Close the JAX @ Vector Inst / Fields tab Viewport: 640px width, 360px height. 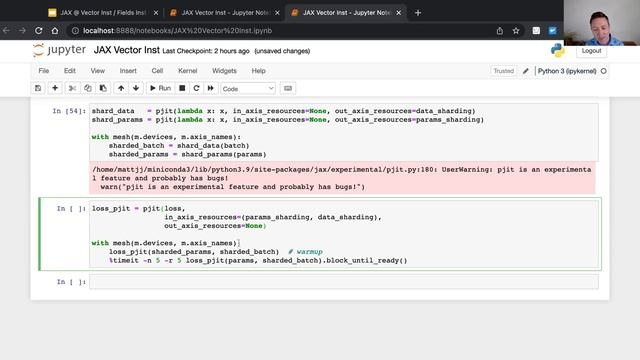tap(156, 13)
